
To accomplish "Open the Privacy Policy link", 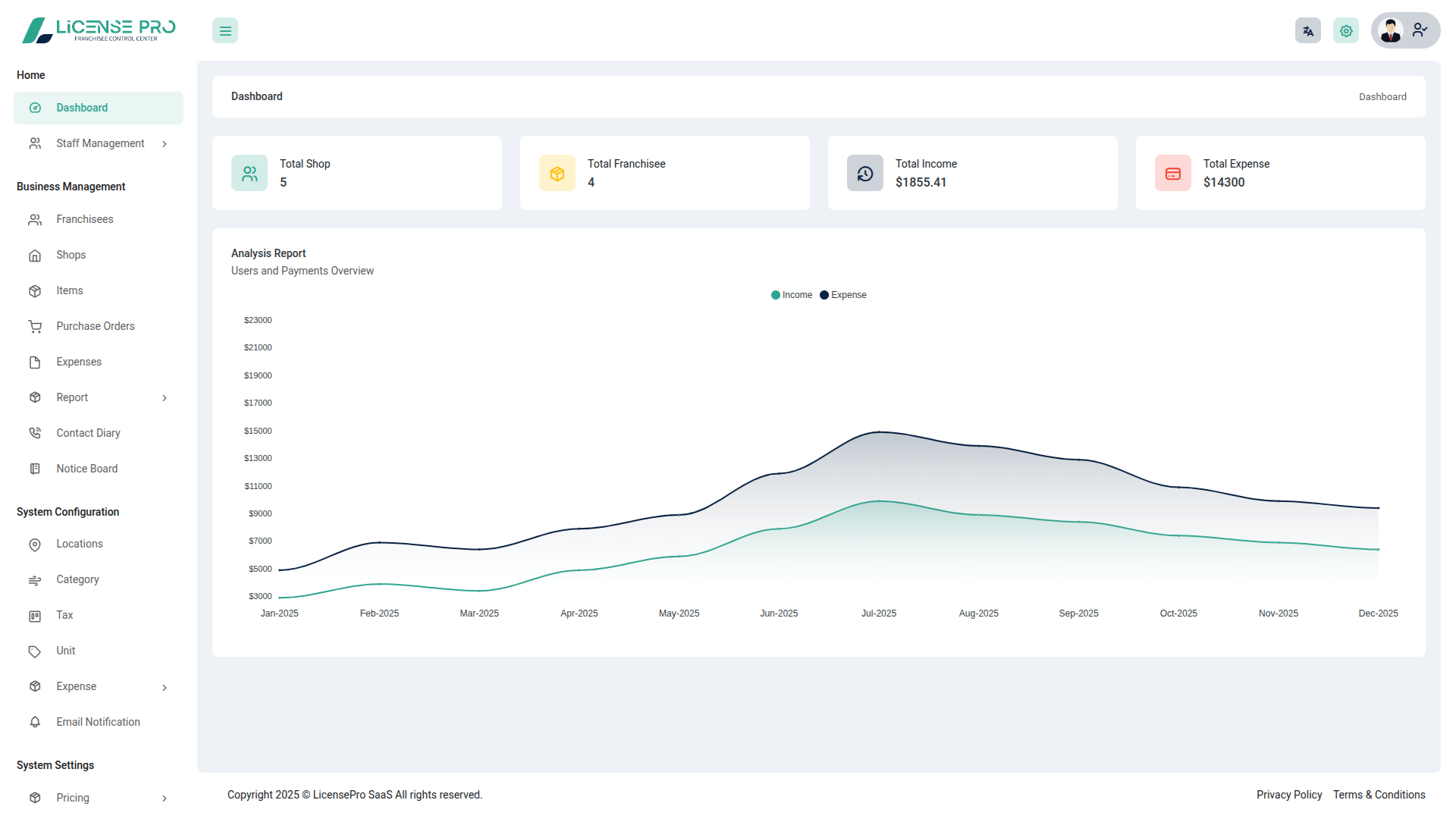I will (1288, 795).
